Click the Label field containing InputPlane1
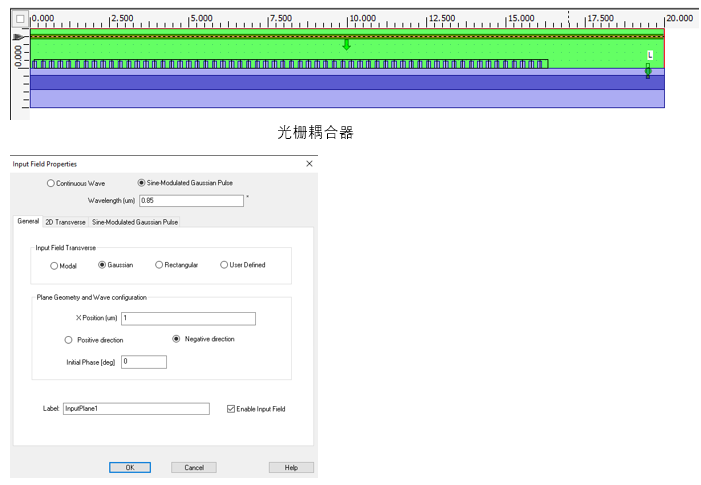 click(136, 409)
